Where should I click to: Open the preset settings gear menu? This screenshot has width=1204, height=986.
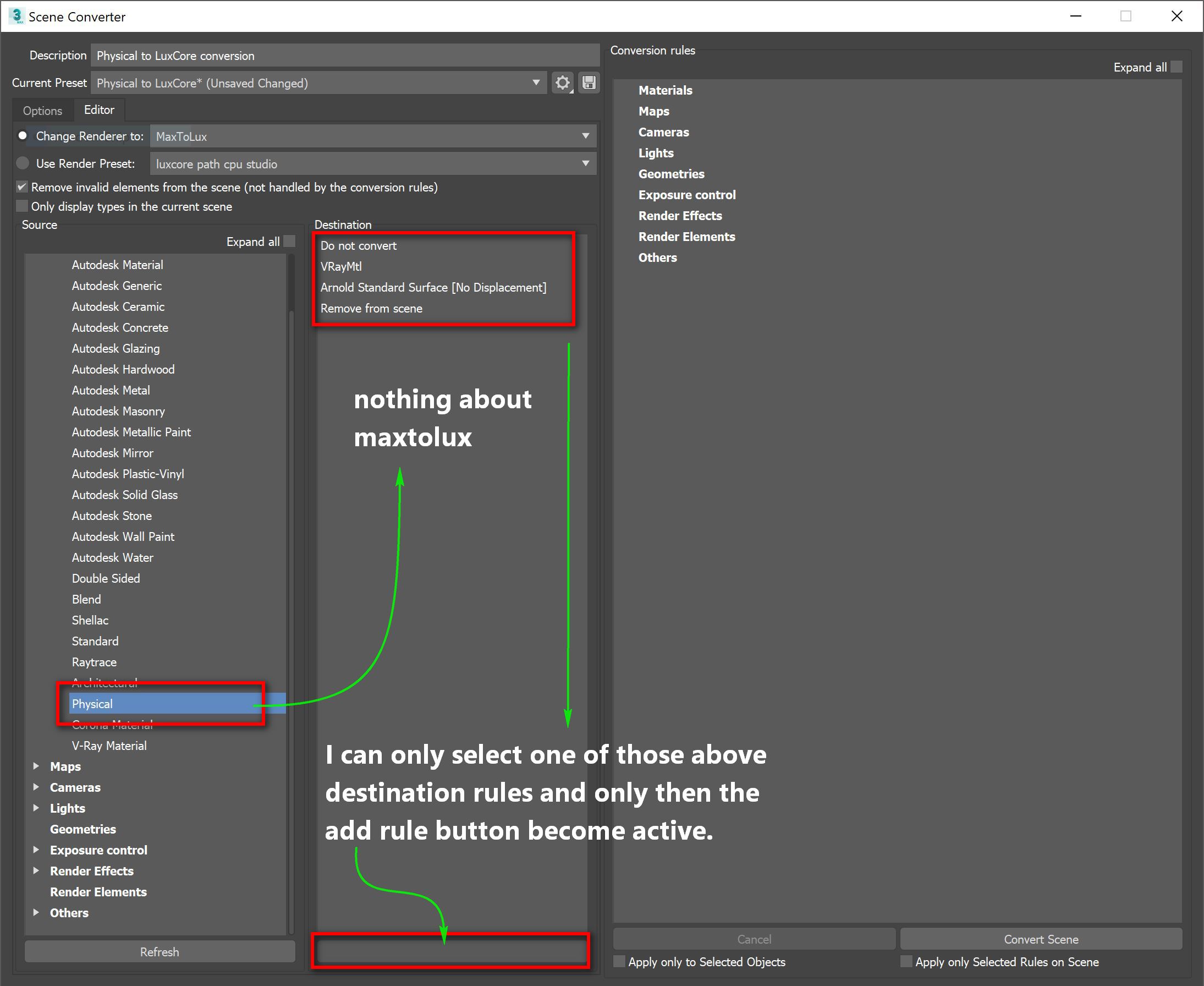pyautogui.click(x=563, y=83)
